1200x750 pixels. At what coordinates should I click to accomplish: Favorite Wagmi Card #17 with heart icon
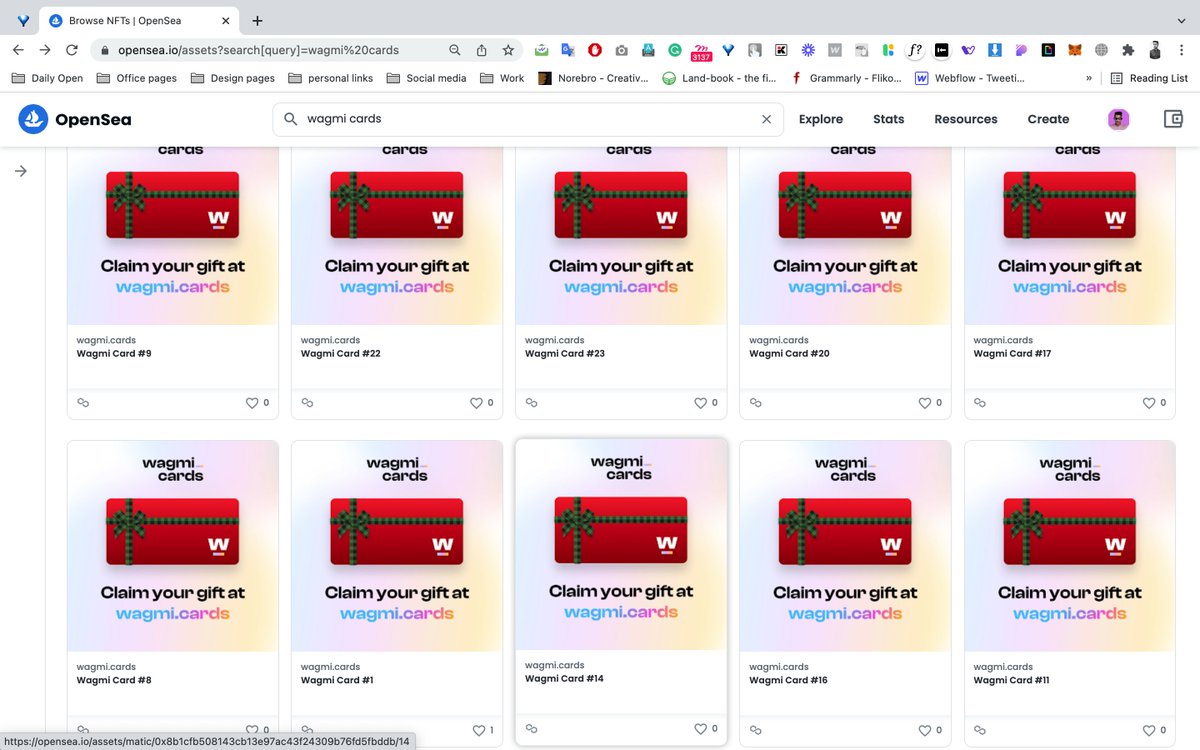click(x=1149, y=403)
